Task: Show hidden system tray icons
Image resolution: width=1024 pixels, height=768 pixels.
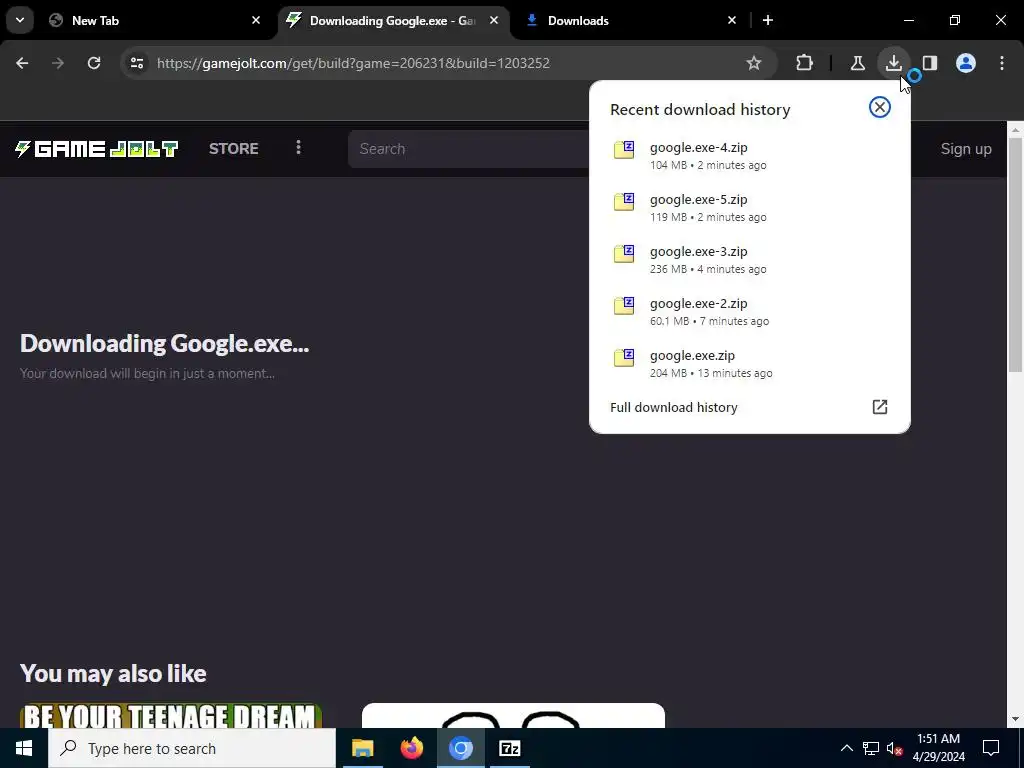Action: [846, 748]
